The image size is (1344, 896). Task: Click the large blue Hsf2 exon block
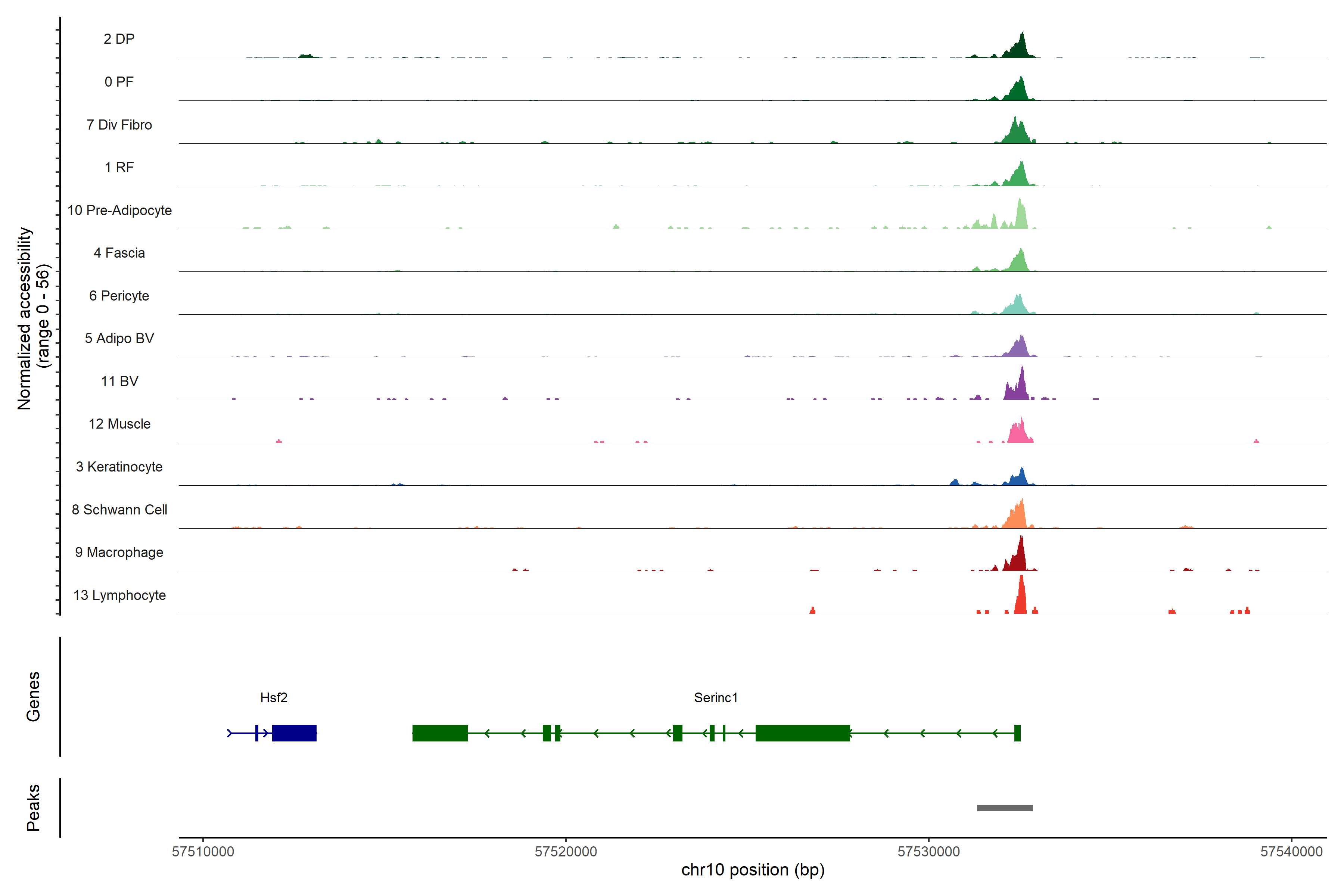294,733
